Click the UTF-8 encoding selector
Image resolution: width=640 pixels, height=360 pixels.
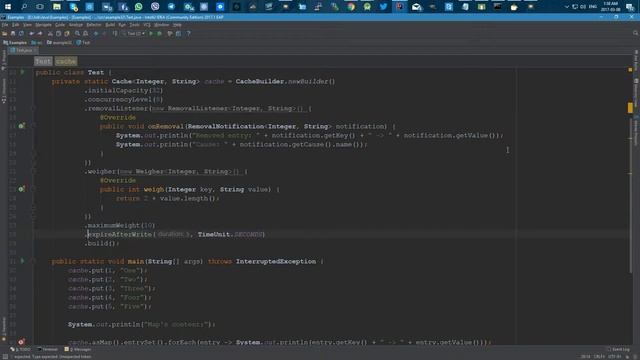[614, 357]
